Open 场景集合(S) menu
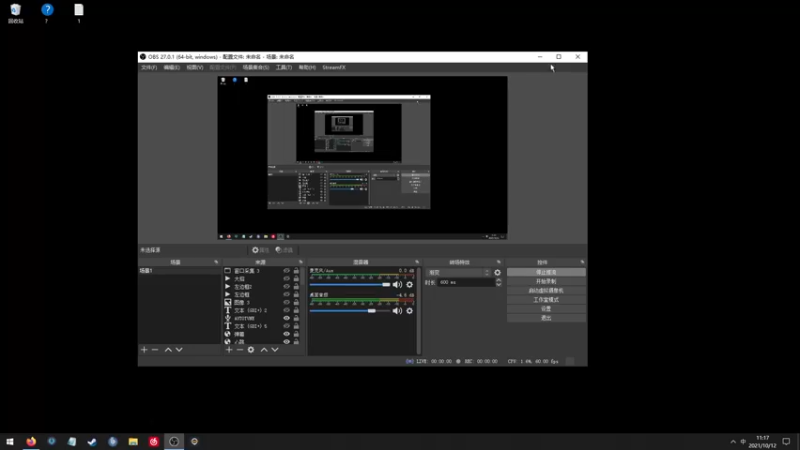 [256, 67]
